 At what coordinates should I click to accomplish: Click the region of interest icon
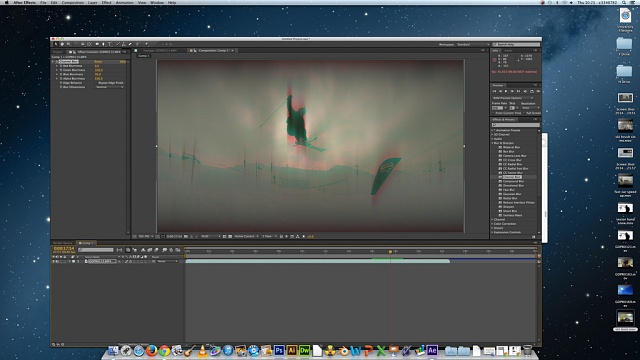(x=224, y=236)
